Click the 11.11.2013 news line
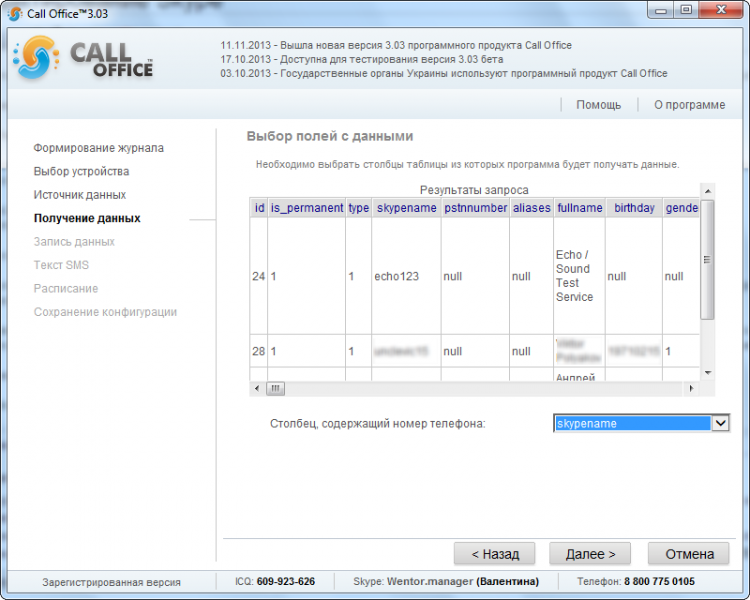The image size is (750, 600). [x=396, y=45]
